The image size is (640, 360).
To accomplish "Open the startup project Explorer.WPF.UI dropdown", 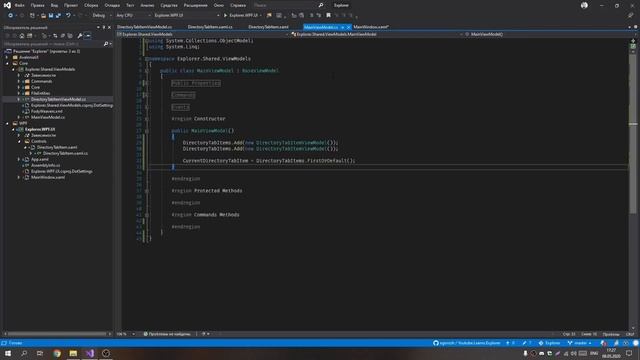I will (186, 16).
